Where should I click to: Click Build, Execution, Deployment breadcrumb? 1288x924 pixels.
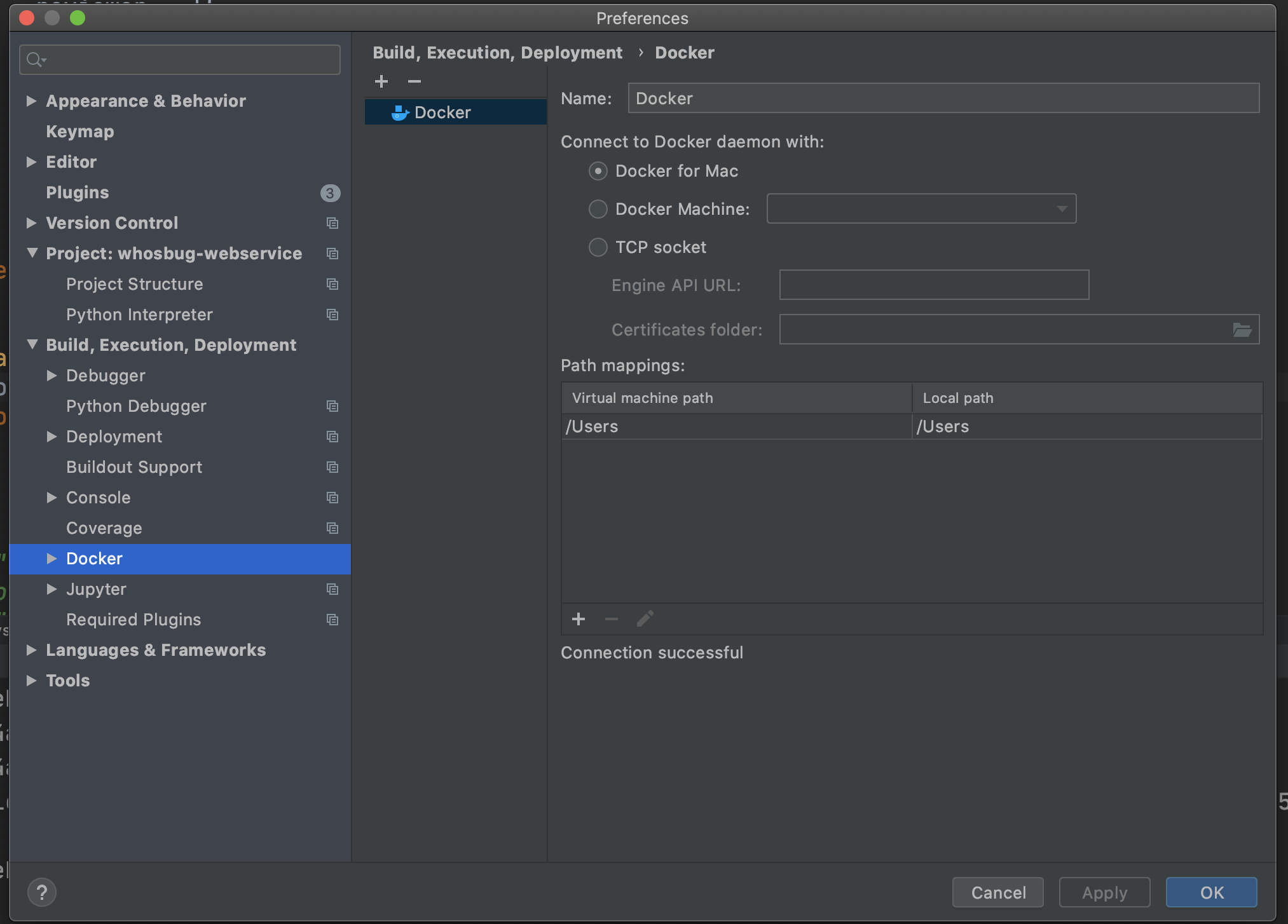click(x=497, y=53)
